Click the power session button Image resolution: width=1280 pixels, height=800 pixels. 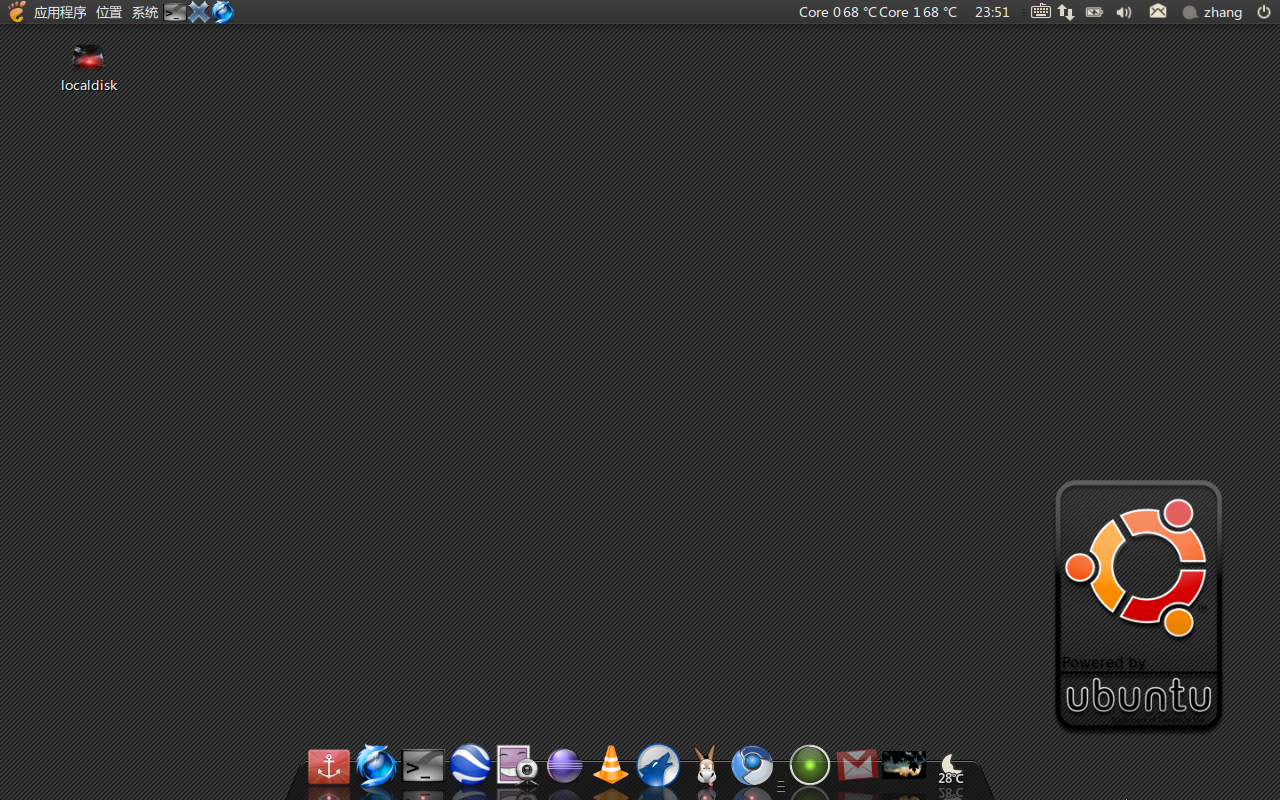click(x=1264, y=12)
